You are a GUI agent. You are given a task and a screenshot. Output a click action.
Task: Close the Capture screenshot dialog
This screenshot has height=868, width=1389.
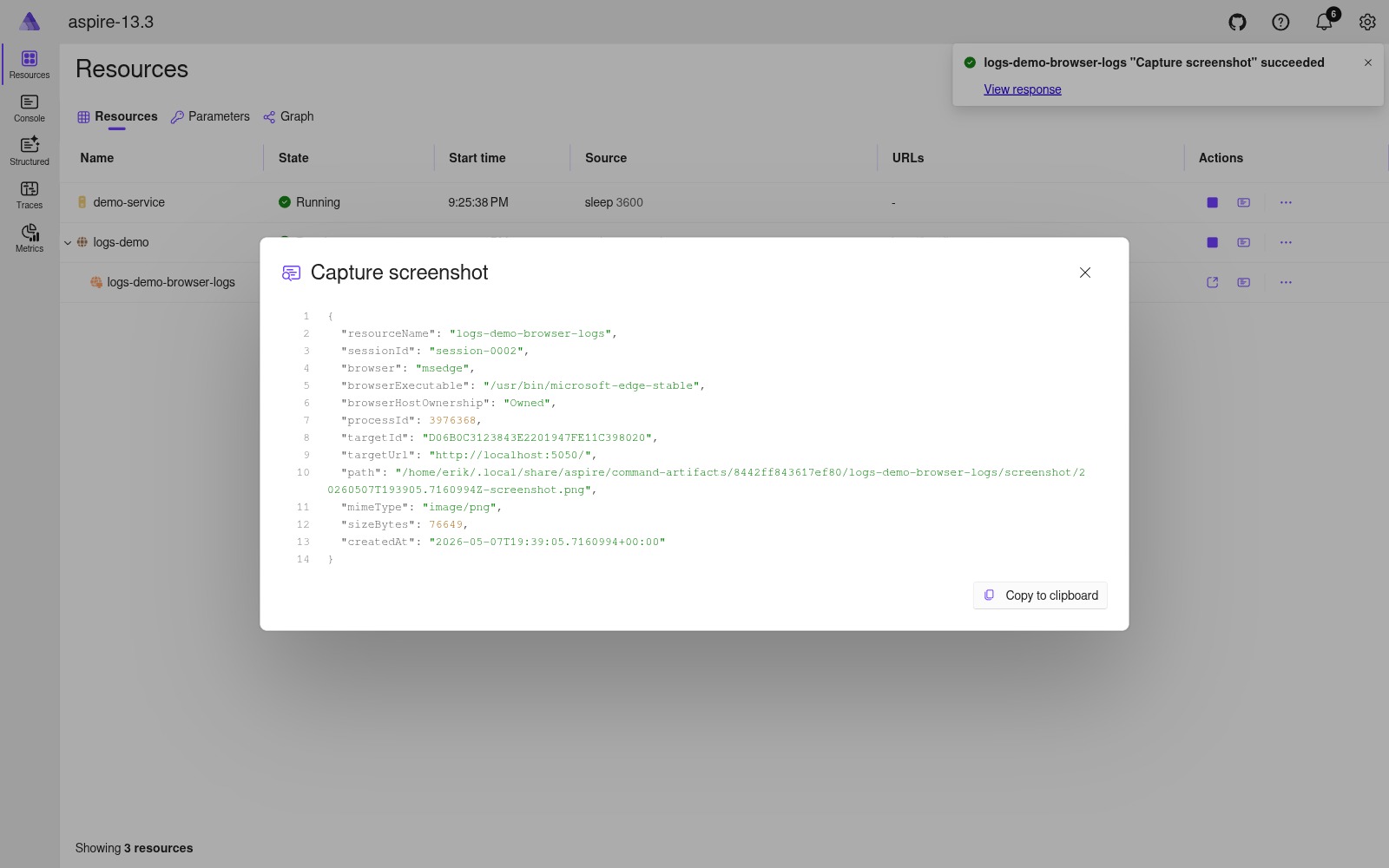pyautogui.click(x=1085, y=273)
